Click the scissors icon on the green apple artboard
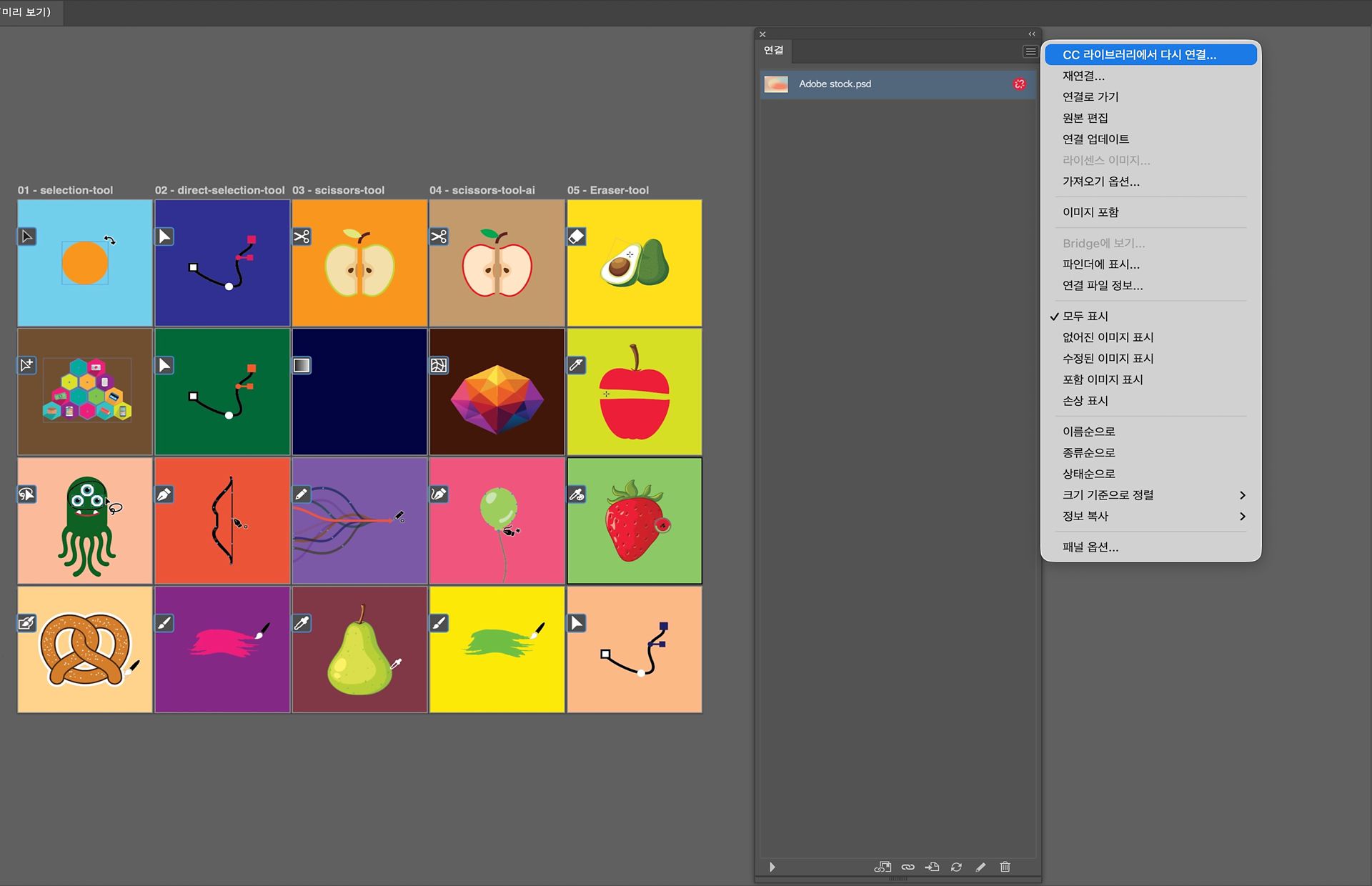 pos(302,237)
